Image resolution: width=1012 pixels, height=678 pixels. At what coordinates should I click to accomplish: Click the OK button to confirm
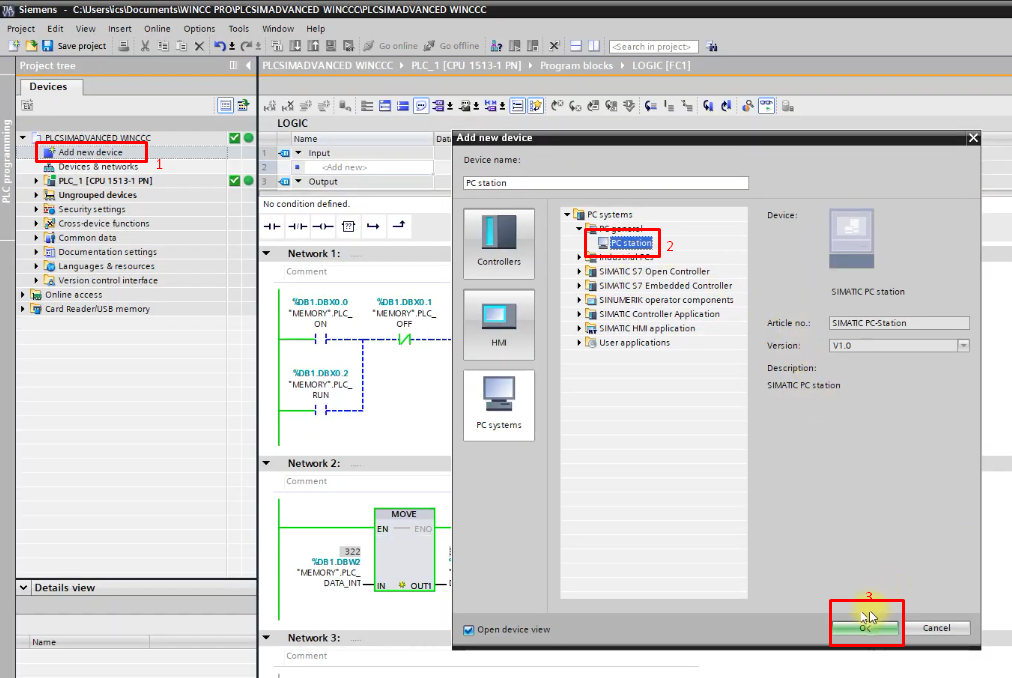point(866,627)
